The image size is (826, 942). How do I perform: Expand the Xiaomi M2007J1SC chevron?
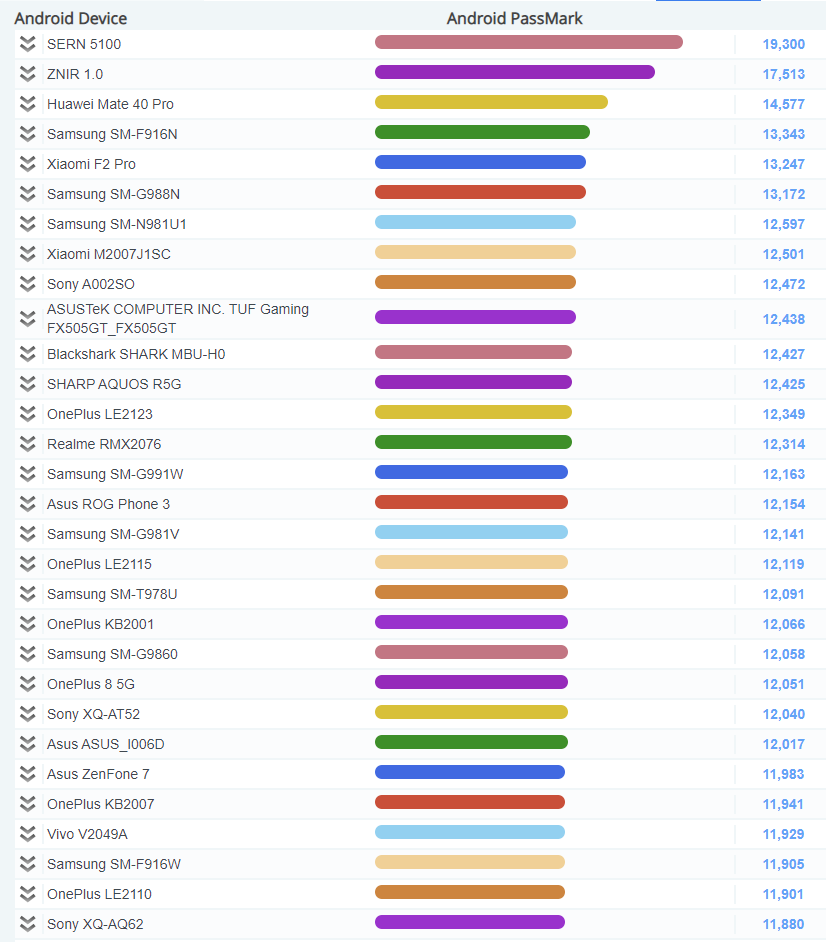point(28,254)
